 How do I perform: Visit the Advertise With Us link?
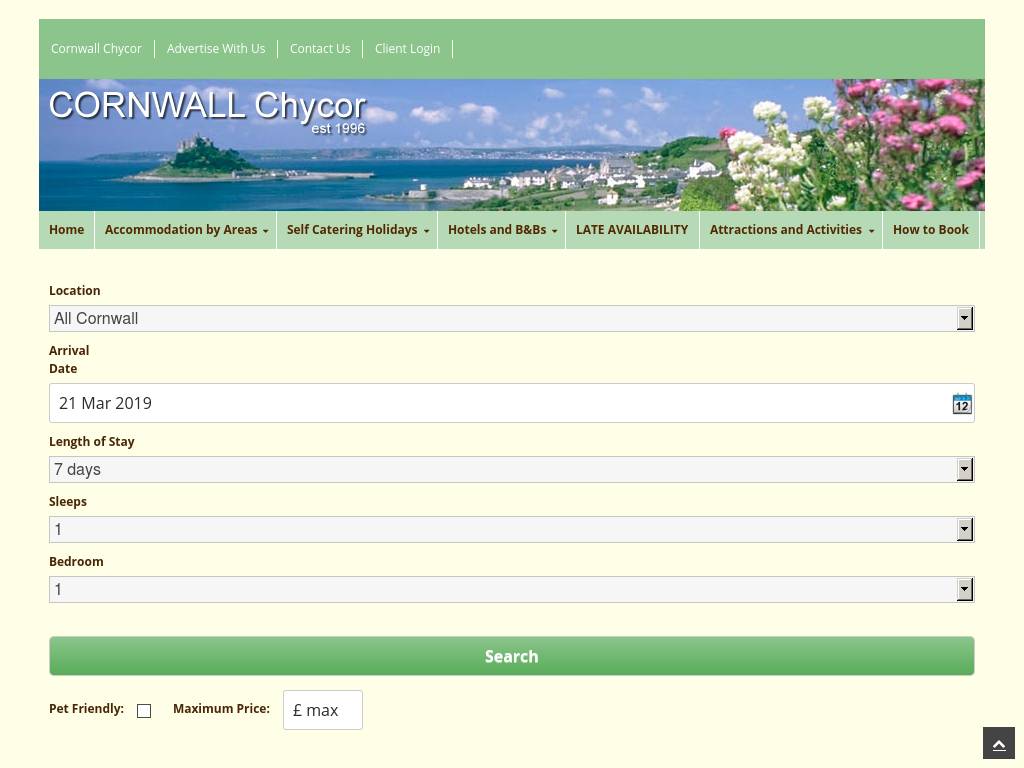pyautogui.click(x=216, y=49)
